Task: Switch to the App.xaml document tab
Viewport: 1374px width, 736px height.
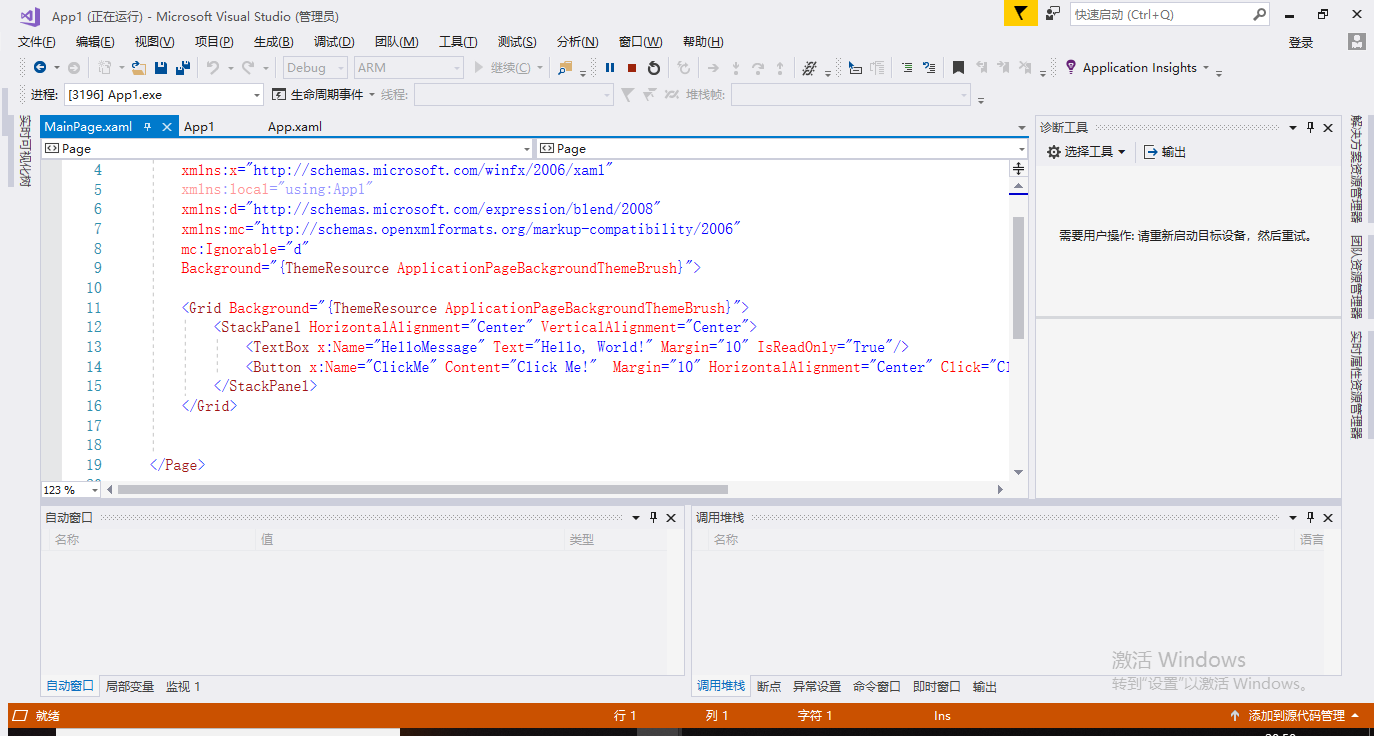Action: [295, 127]
